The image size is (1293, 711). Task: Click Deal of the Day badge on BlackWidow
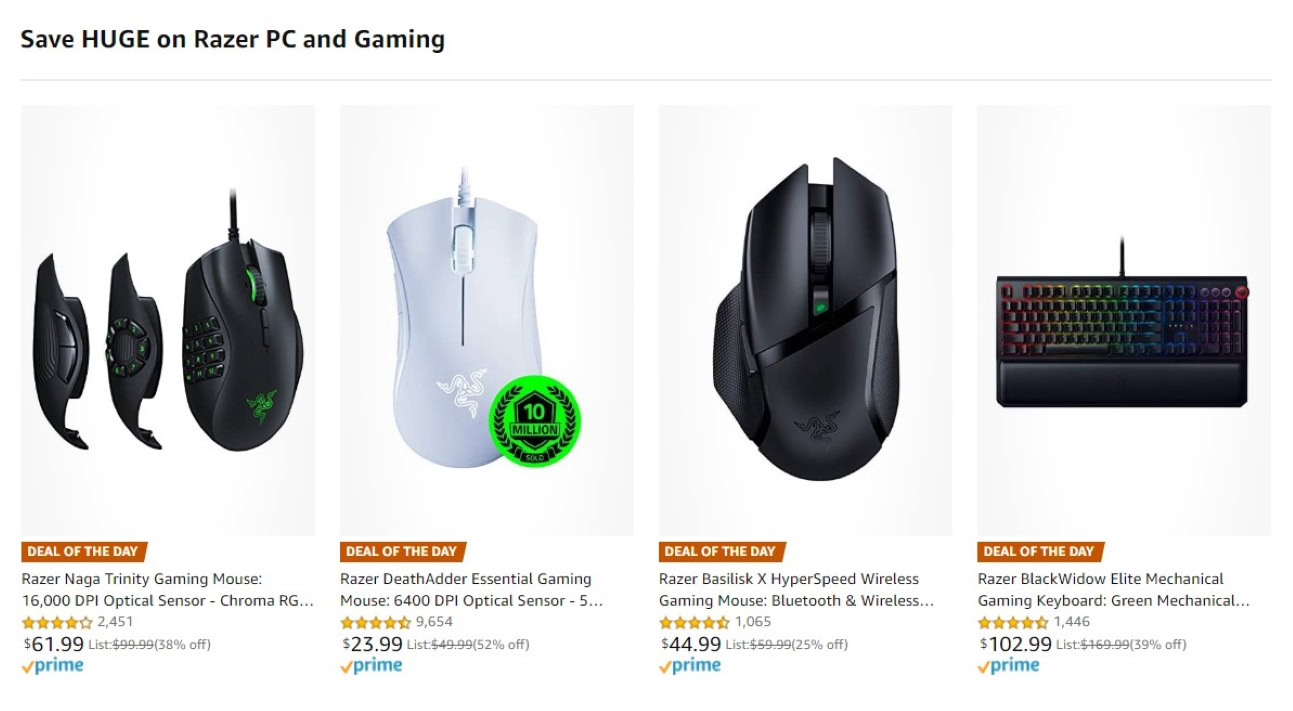coord(1040,551)
